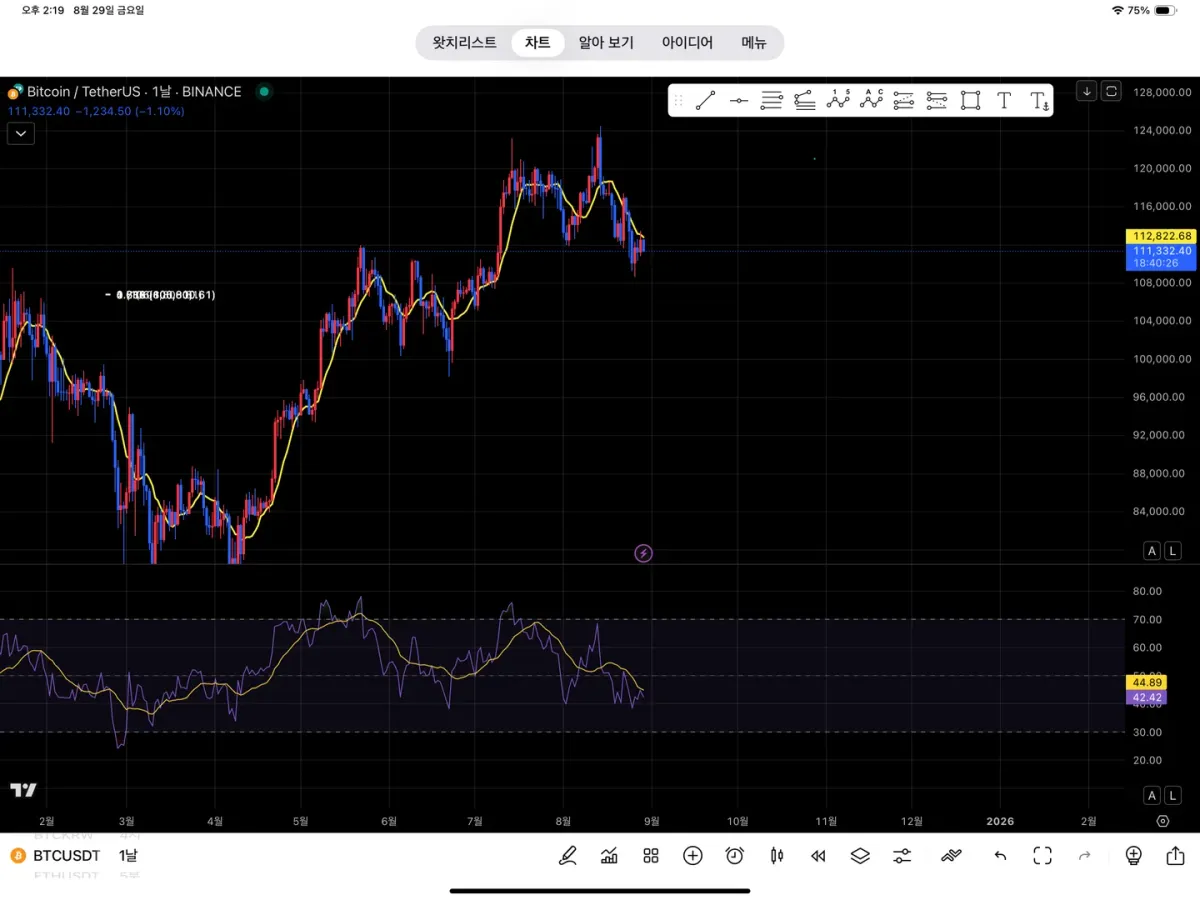Toggle log scale L on RSI pane

click(1173, 795)
